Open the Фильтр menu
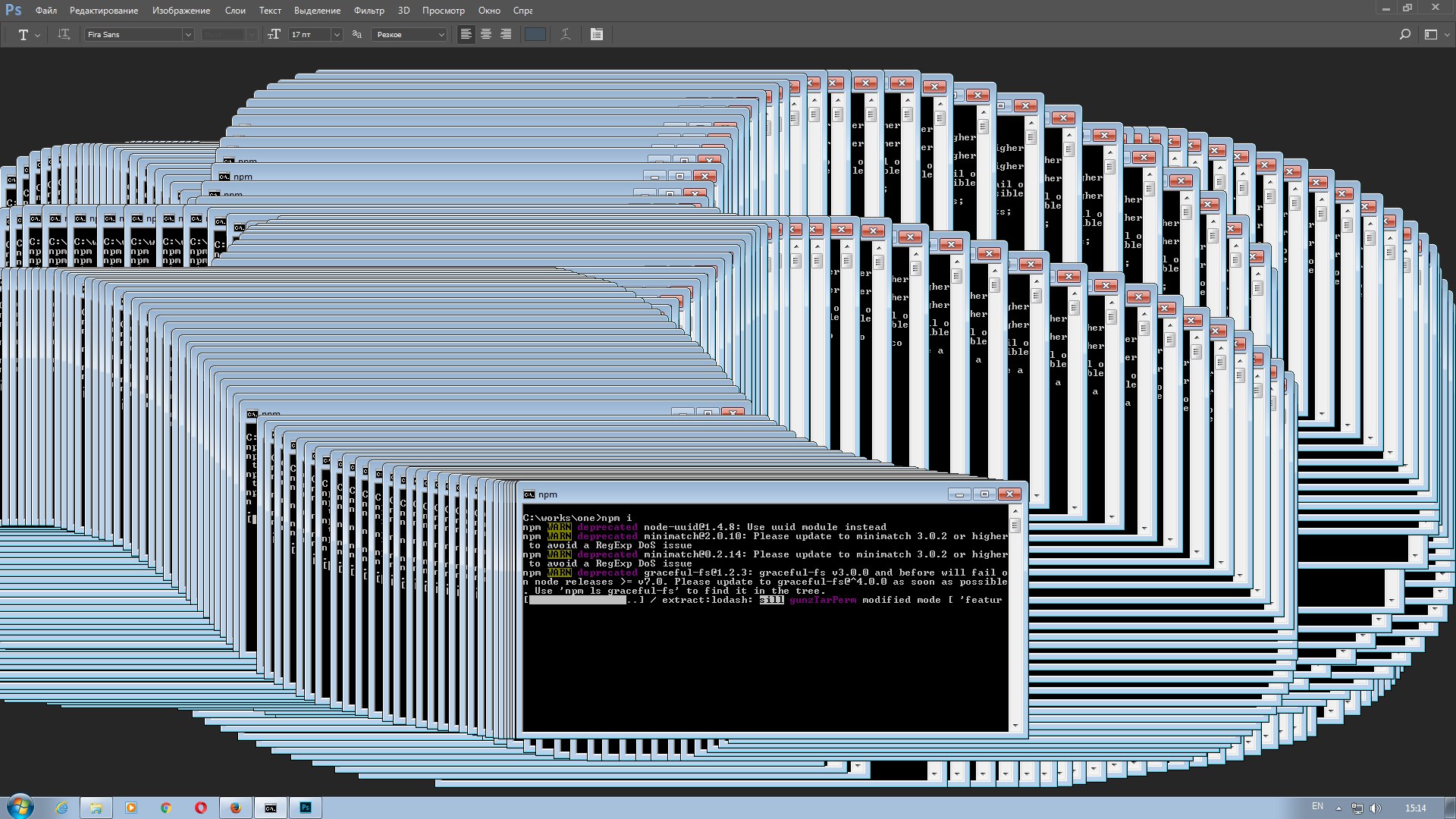 click(x=369, y=11)
